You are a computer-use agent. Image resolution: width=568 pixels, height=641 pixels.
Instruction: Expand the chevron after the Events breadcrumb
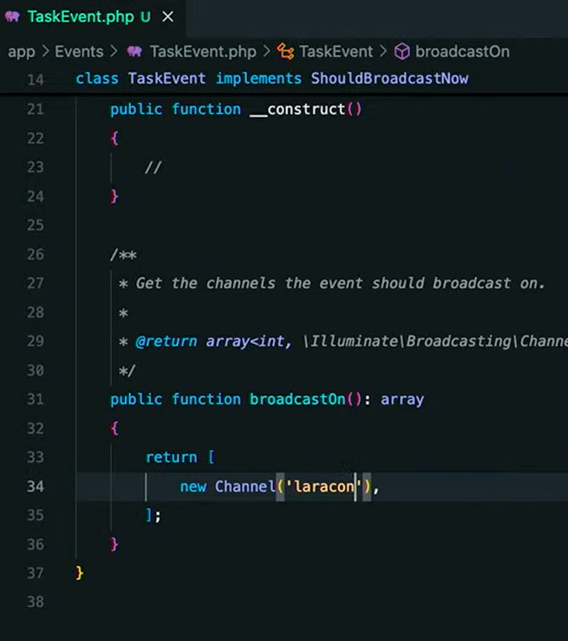[x=114, y=52]
